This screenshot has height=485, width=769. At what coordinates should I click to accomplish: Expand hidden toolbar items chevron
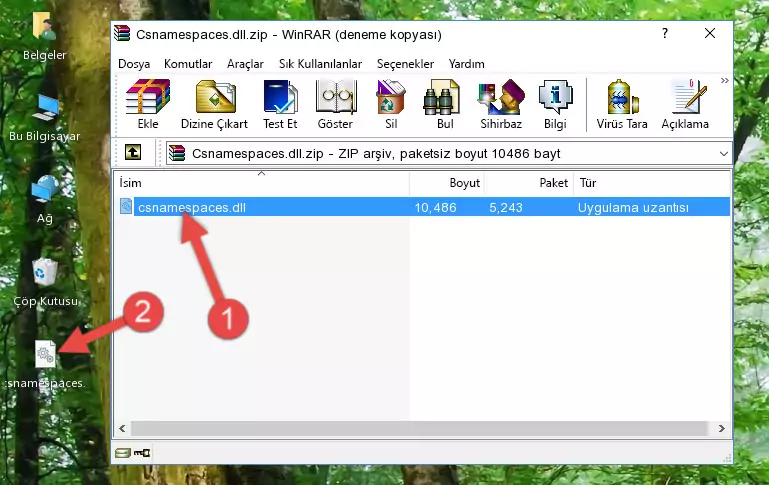[724, 81]
